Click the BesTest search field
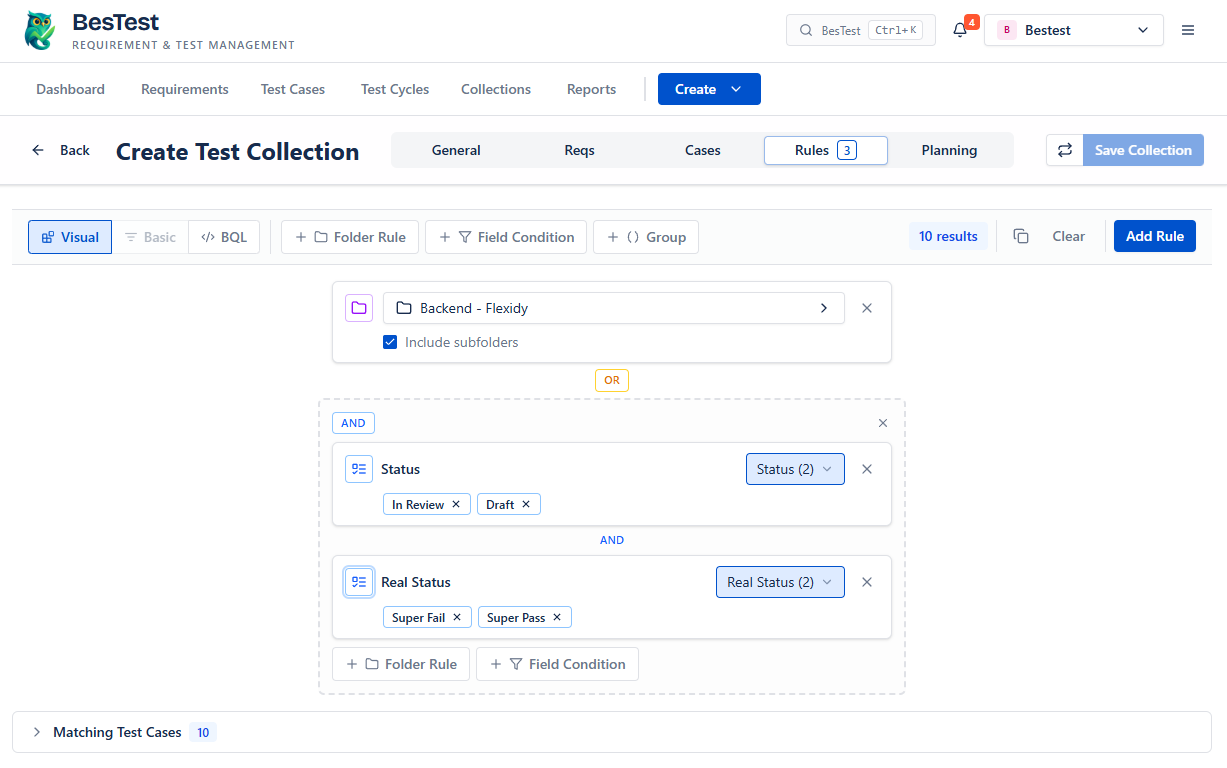Viewport: 1227px width, 768px height. (x=861, y=30)
